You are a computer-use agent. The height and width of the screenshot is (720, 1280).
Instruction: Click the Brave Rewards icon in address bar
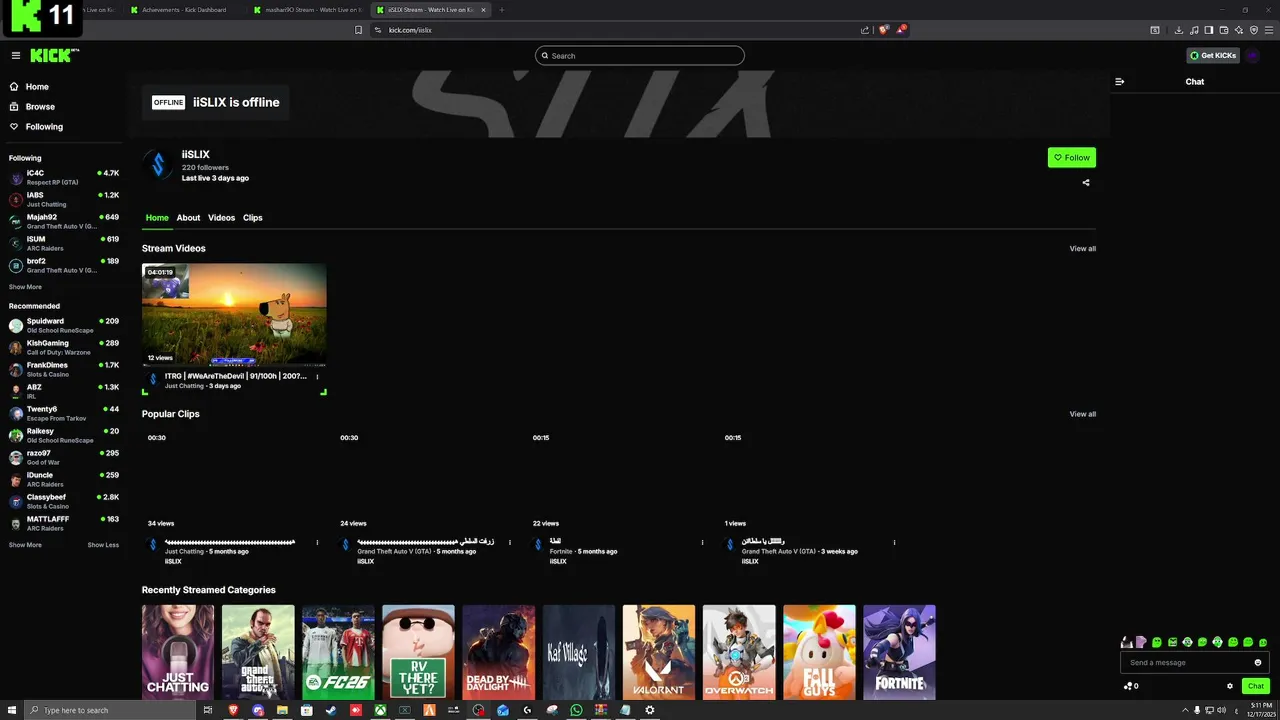[900, 30]
